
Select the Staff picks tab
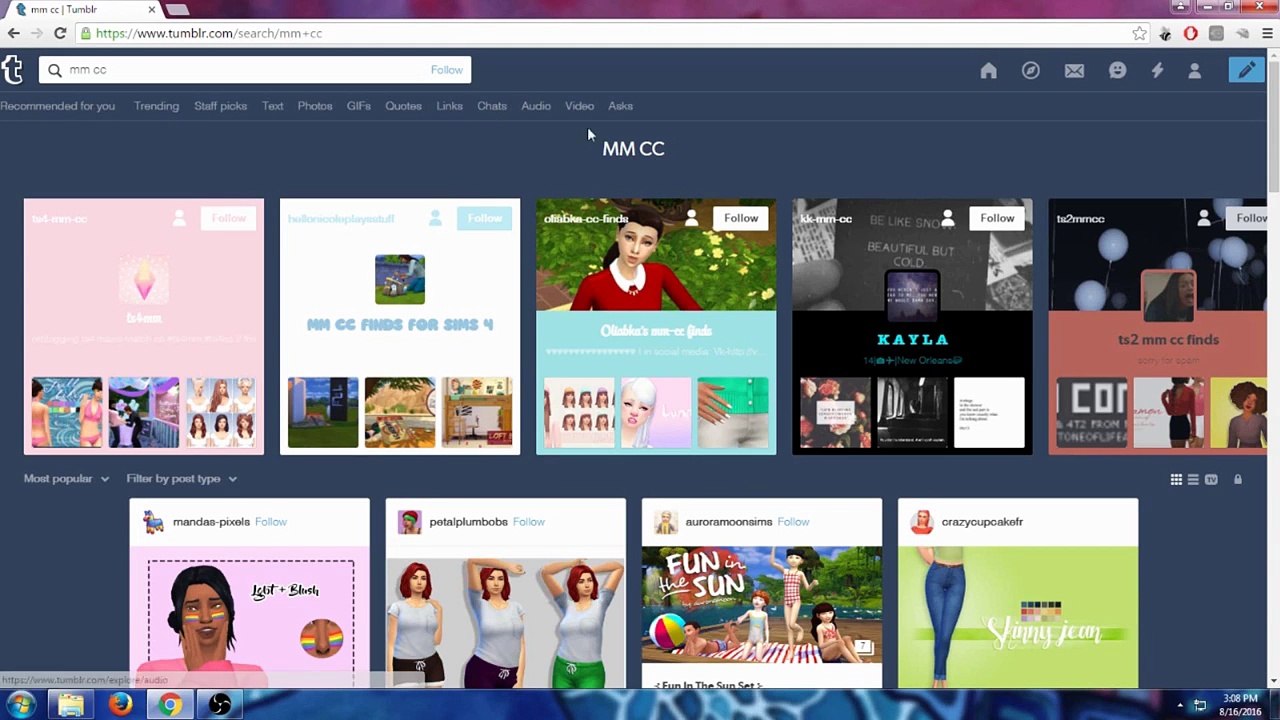[x=220, y=106]
